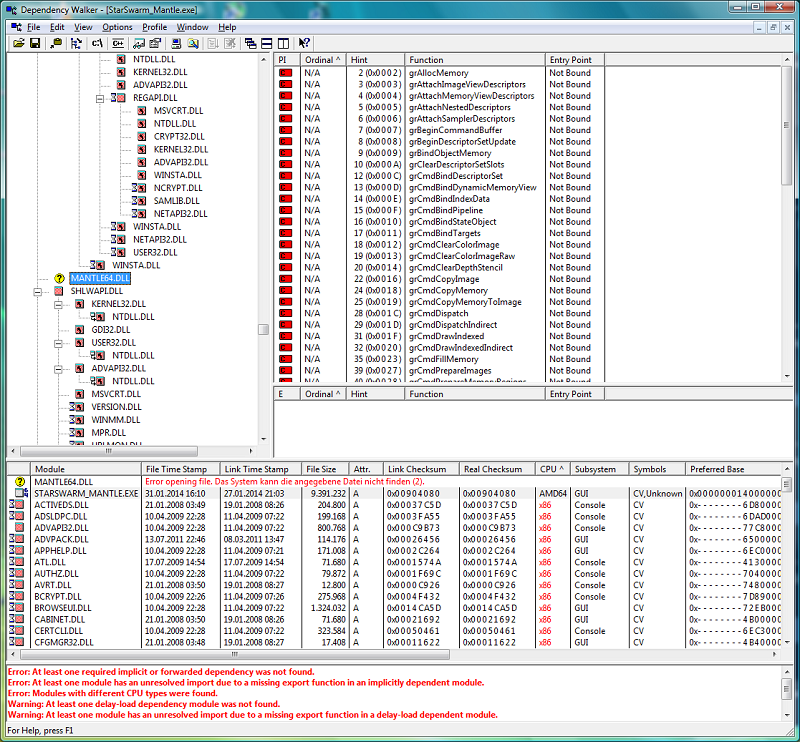Open the System Information toolbar icon
The height and width of the screenshot is (742, 800).
(176, 43)
